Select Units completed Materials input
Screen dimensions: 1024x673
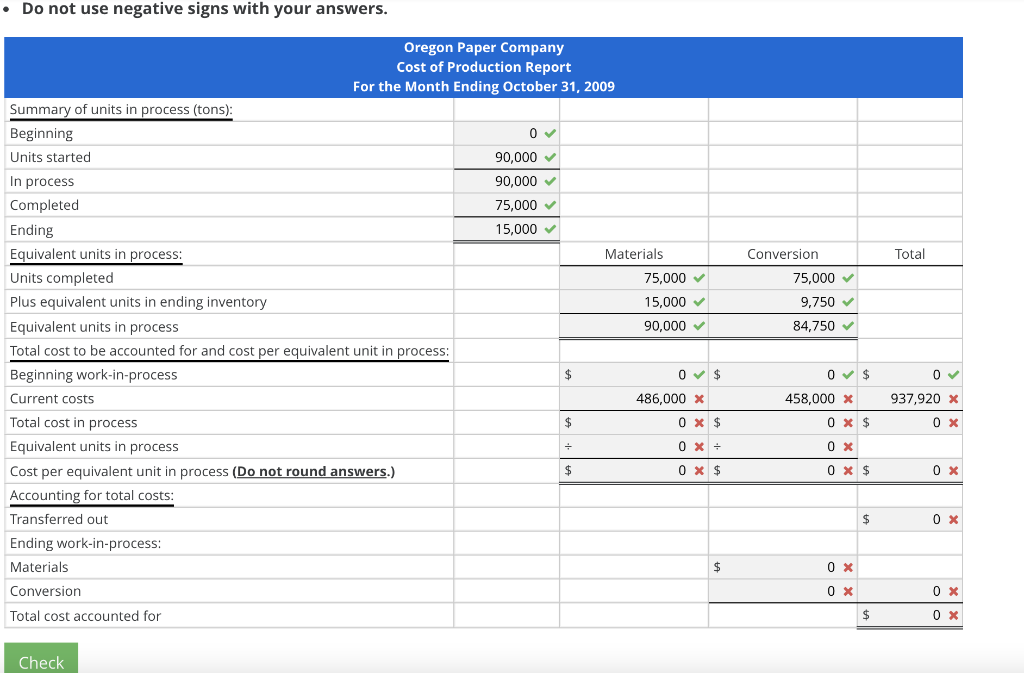tap(633, 278)
